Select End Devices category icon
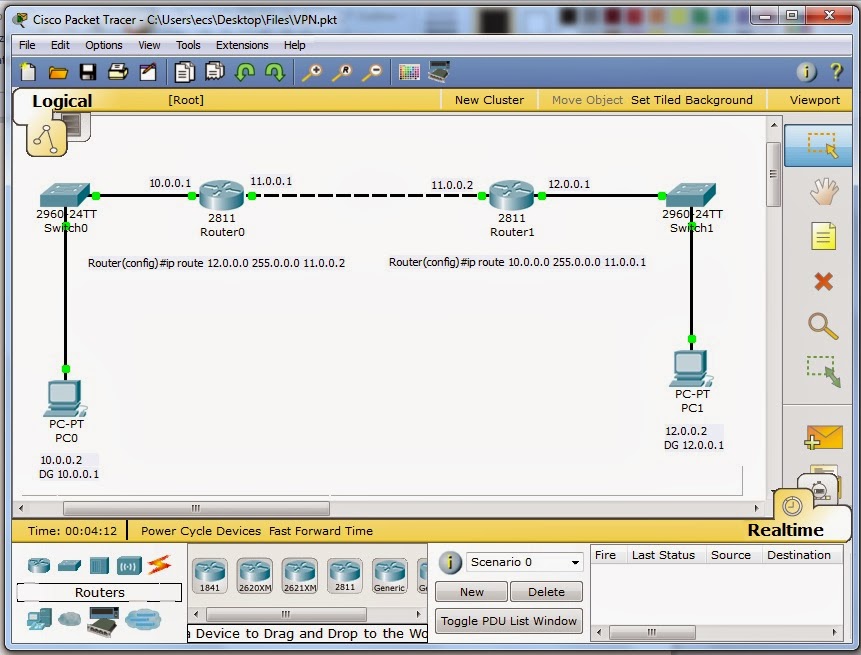Image resolution: width=861 pixels, height=655 pixels. pos(39,620)
